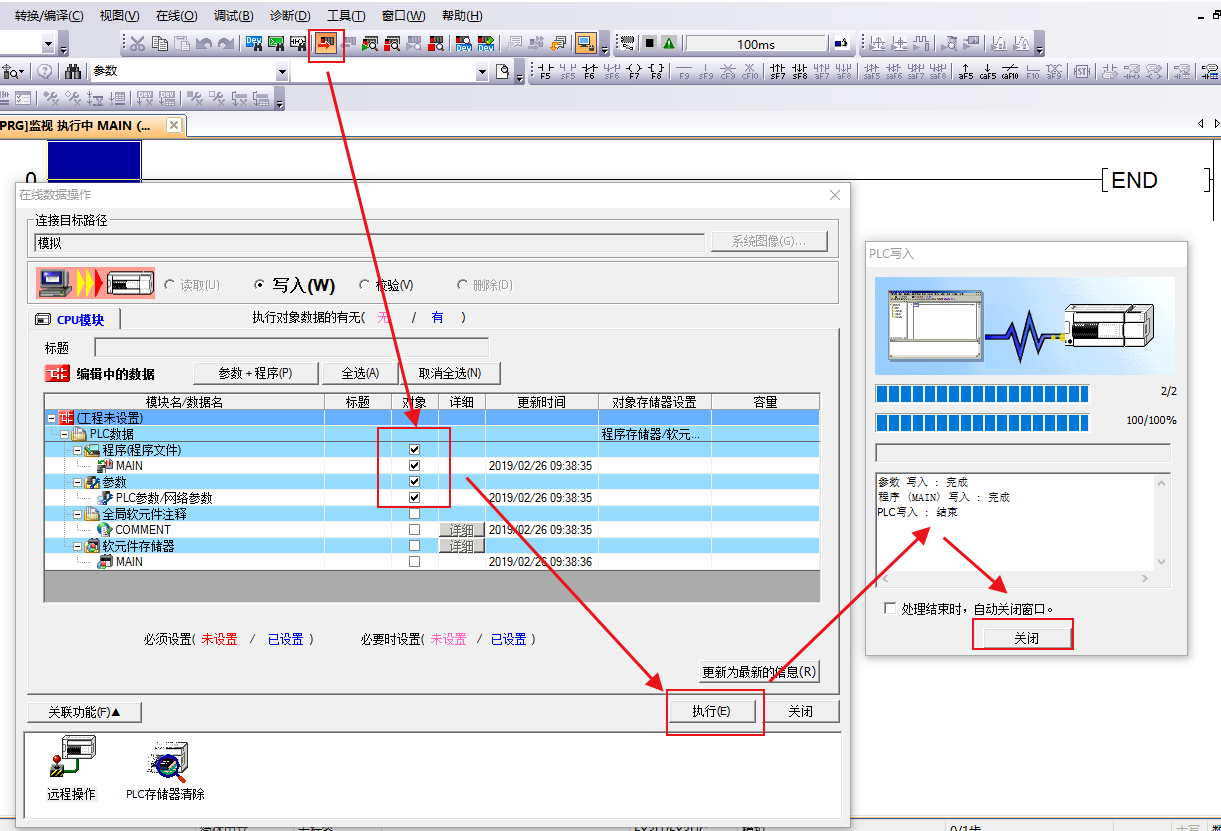Uncheck the 程序(程序文件) row checkbox
Viewport: 1221px width, 831px height.
[414, 450]
